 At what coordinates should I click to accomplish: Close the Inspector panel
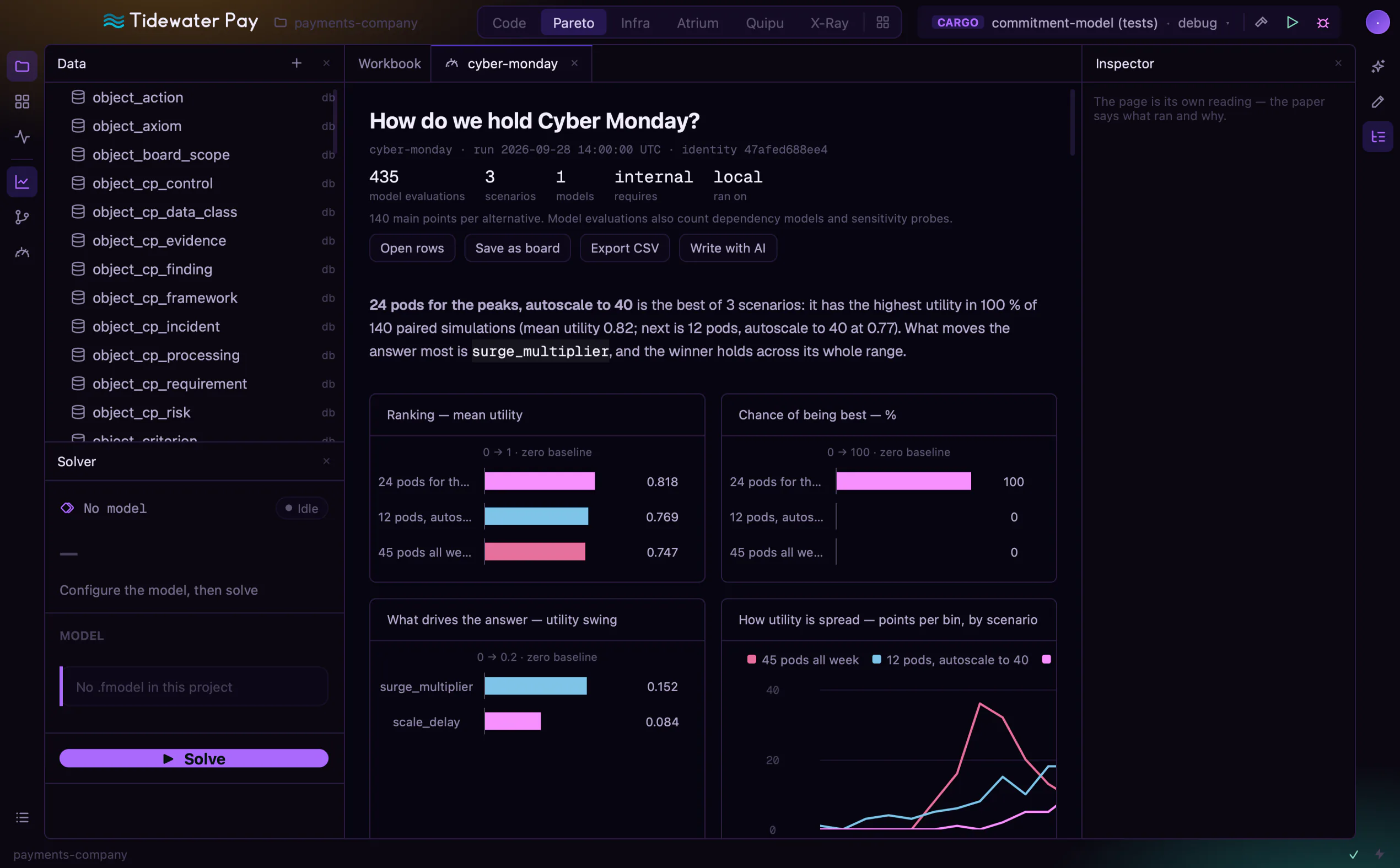[x=1338, y=63]
